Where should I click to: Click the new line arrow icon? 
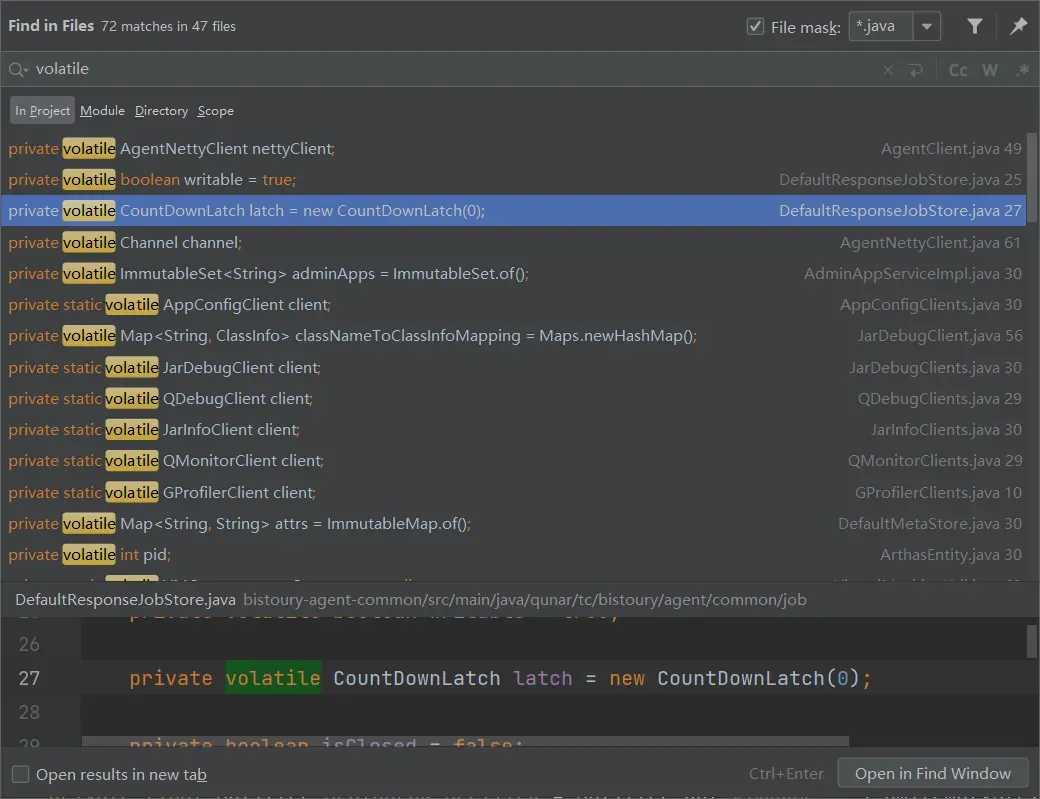tap(915, 70)
